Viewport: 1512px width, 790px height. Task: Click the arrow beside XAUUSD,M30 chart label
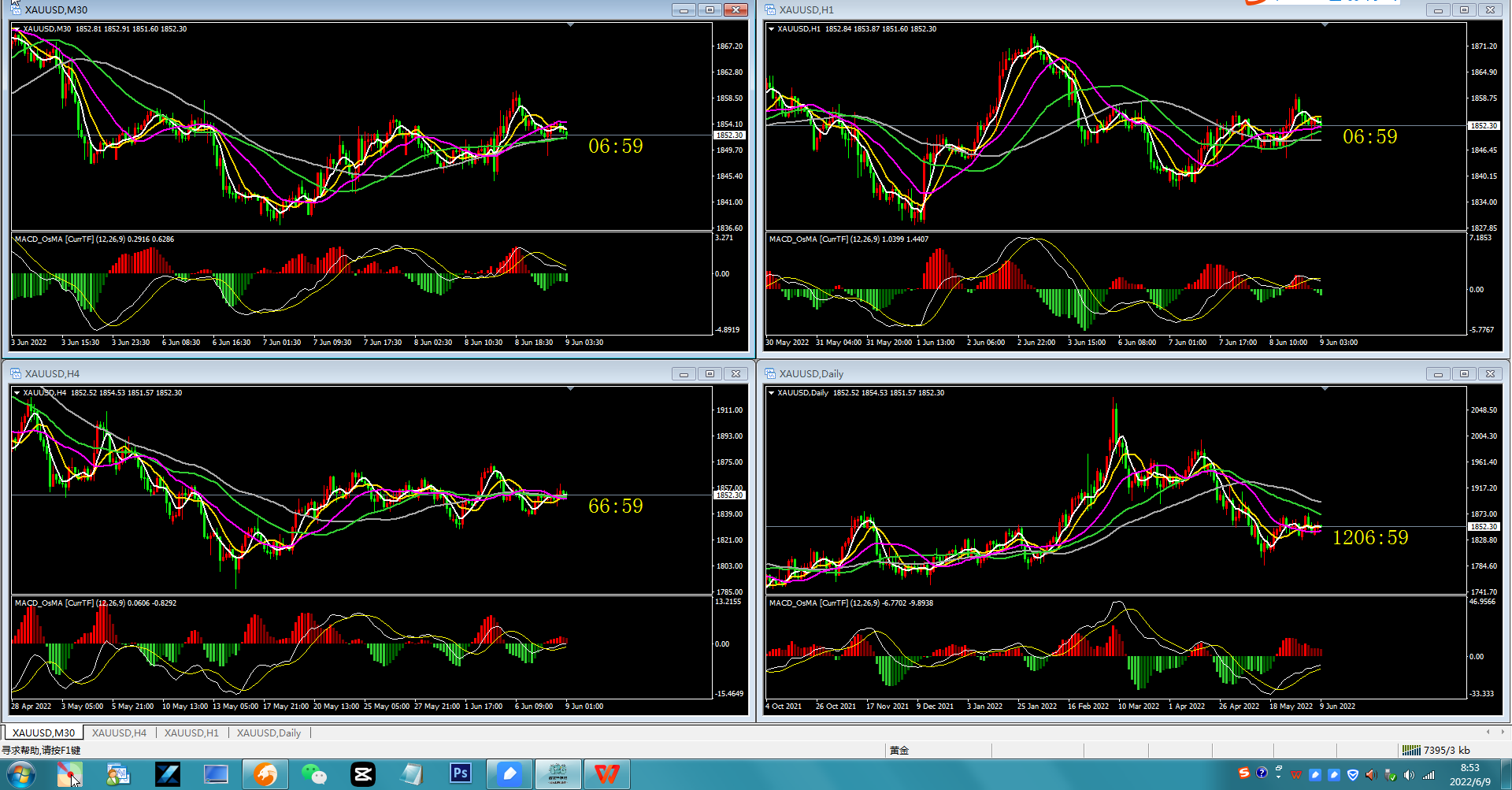pyautogui.click(x=17, y=29)
